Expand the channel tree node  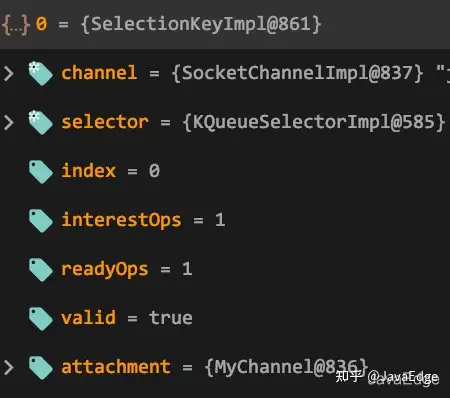click(9, 73)
